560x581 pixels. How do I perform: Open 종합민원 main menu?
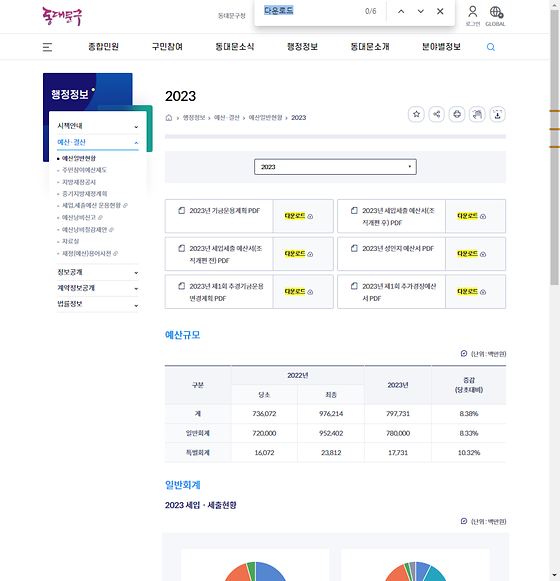pyautogui.click(x=103, y=47)
